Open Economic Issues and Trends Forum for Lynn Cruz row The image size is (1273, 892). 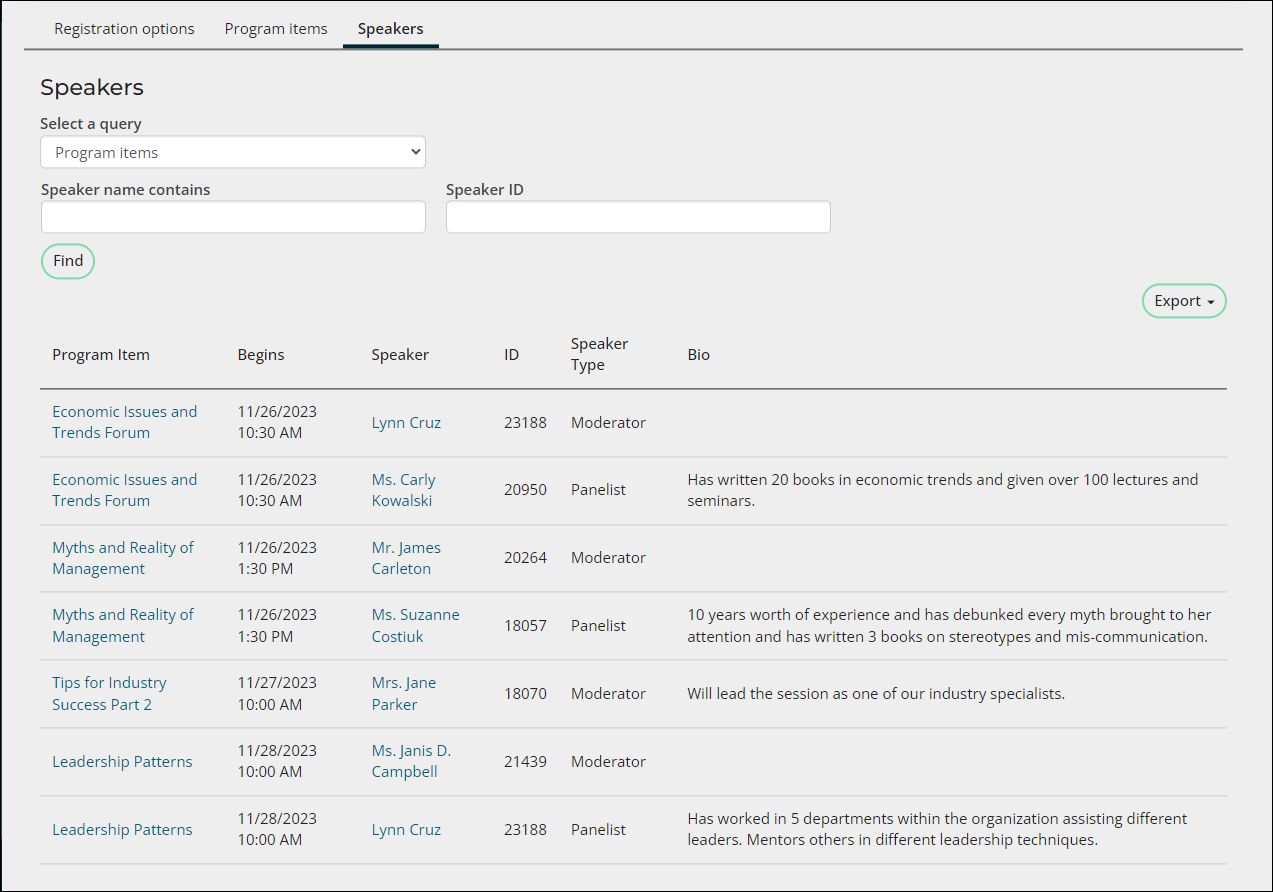pos(125,422)
